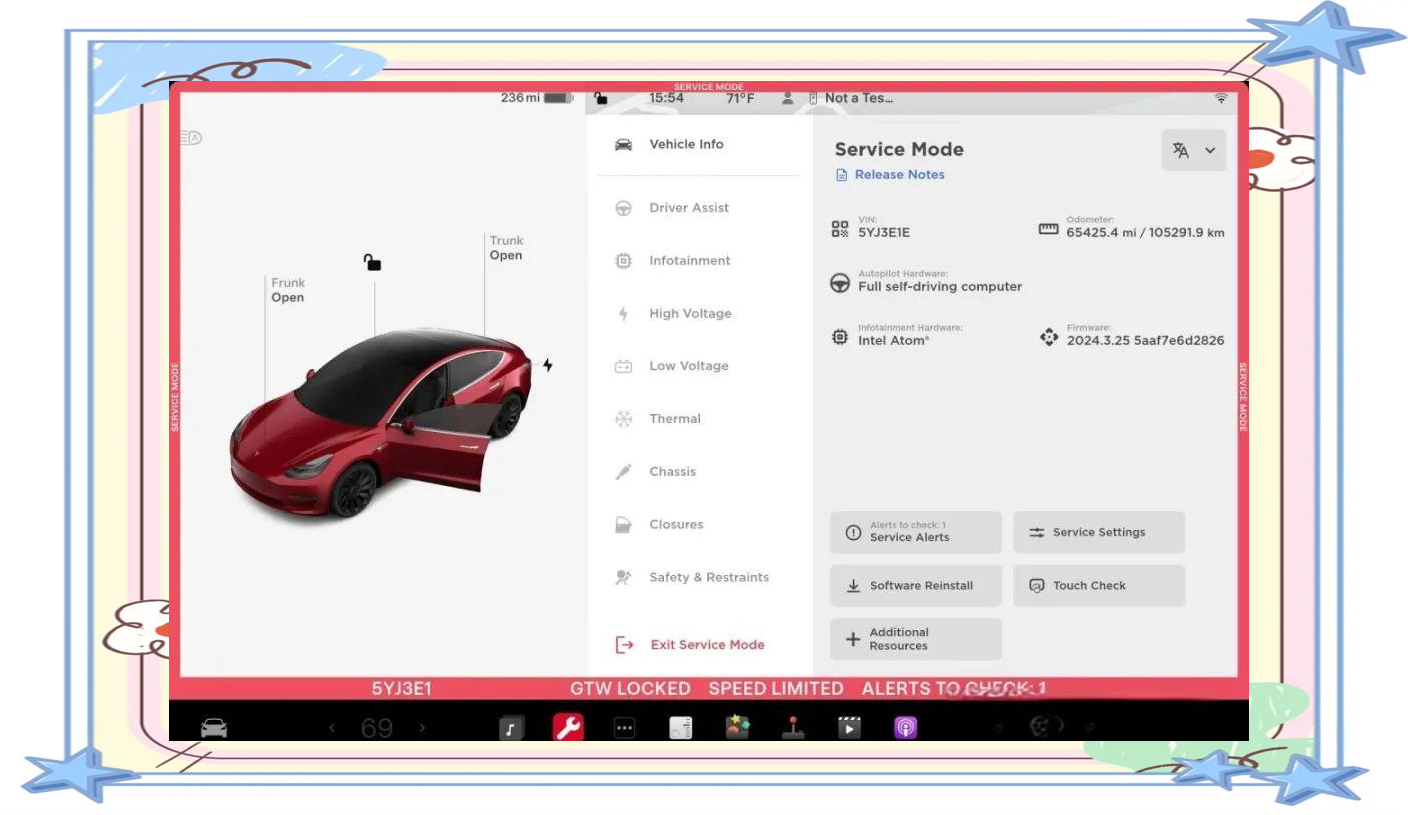The width and height of the screenshot is (1408, 815).
Task: Tap the Firmware version icon
Action: click(x=1048, y=338)
